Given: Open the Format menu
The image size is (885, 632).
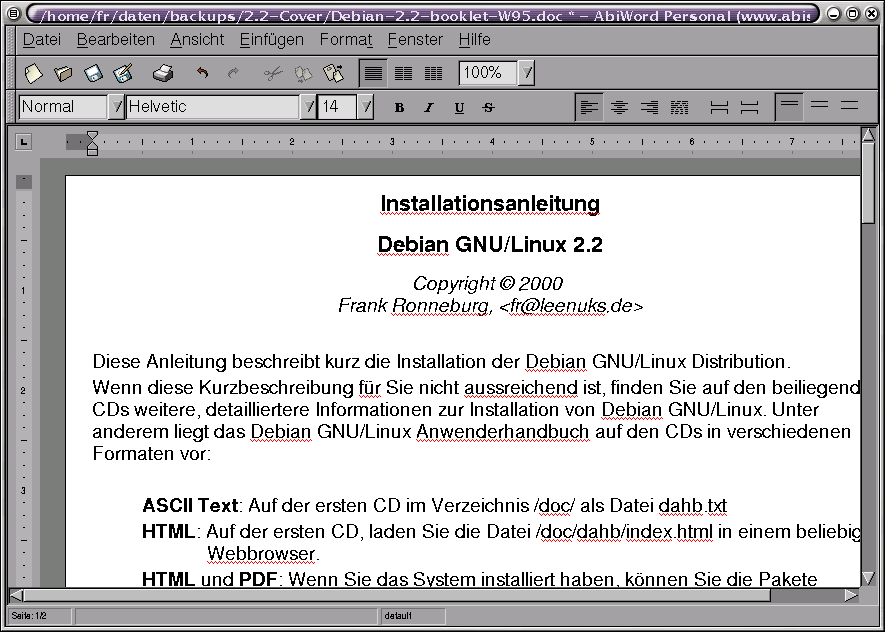Looking at the screenshot, I should (x=346, y=40).
